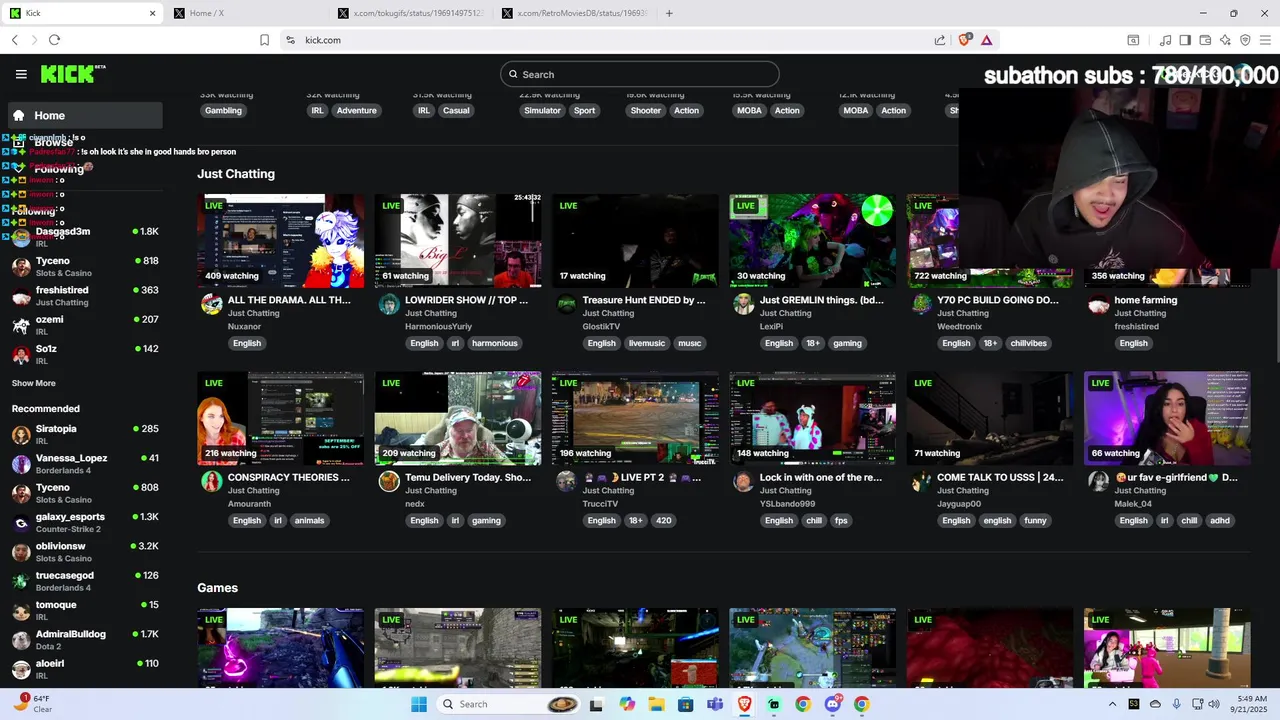Open the Brave main menu button
1280x720 pixels.
pyautogui.click(x=1265, y=40)
